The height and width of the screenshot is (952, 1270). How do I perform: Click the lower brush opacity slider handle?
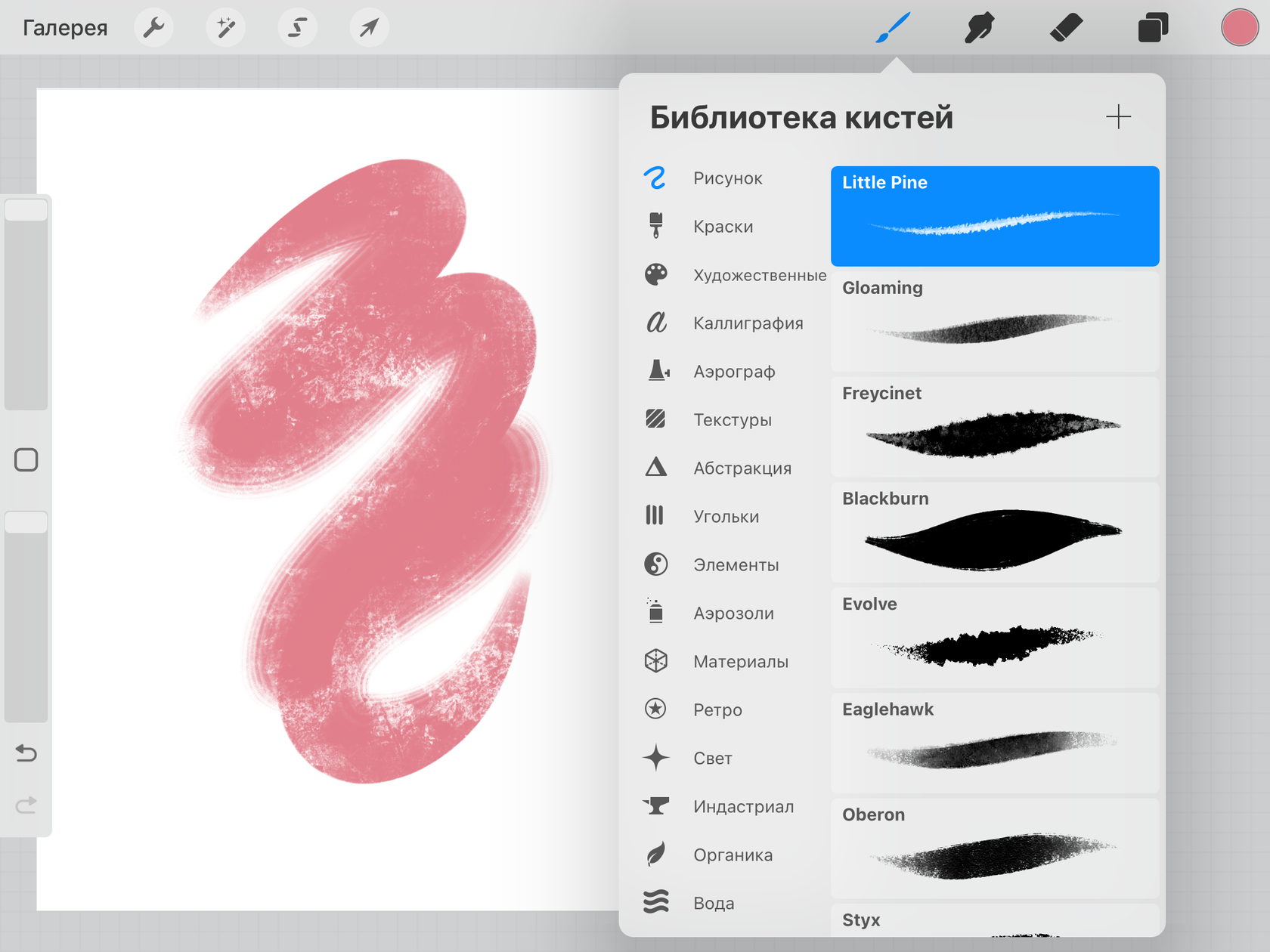26,522
